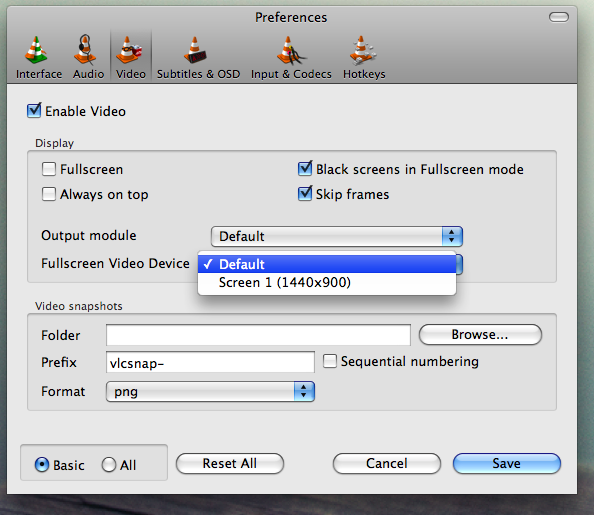Click the Reset All button
This screenshot has width=594, height=515.
tap(230, 463)
